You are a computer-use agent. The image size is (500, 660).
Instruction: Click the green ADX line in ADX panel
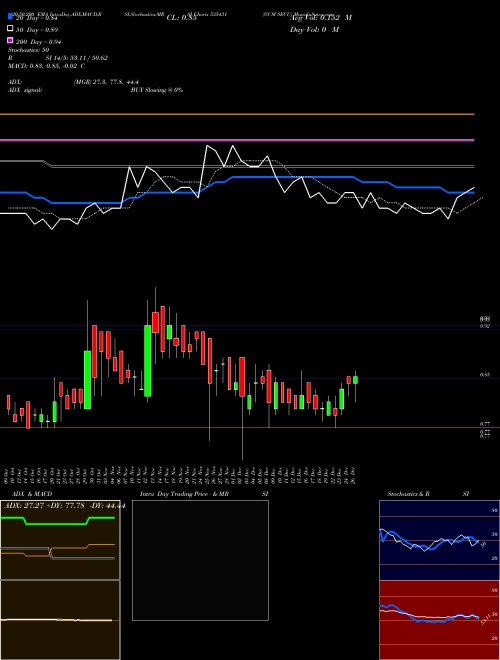tap(57, 521)
